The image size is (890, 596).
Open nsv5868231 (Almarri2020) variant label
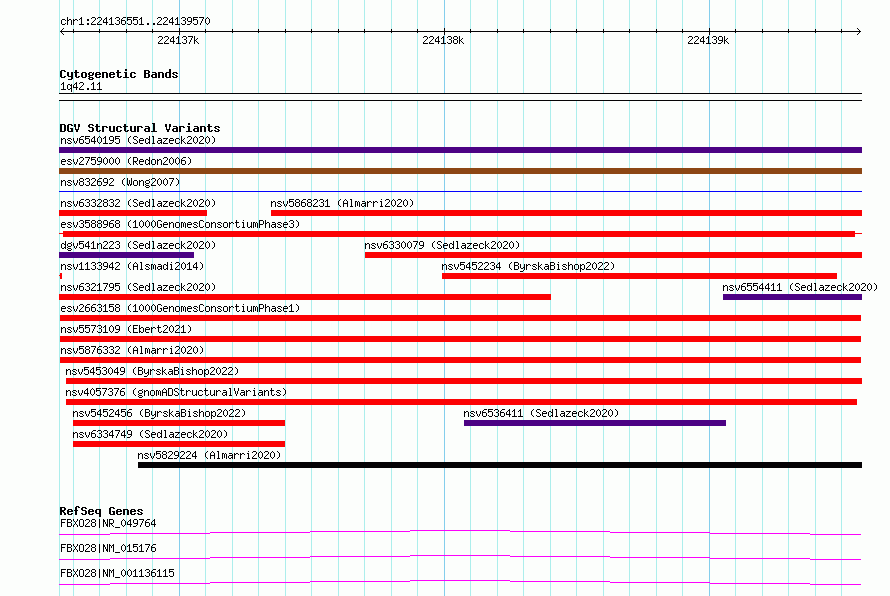342,203
